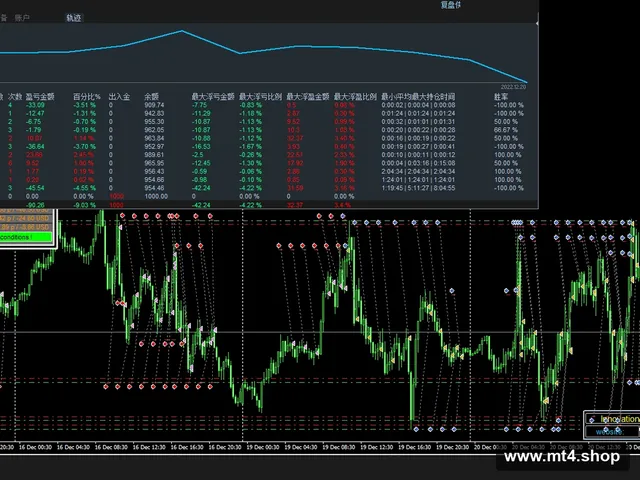This screenshot has height=480, width=640.
Task: Sort by the 最大浮盈比例 column header
Action: [355, 97]
